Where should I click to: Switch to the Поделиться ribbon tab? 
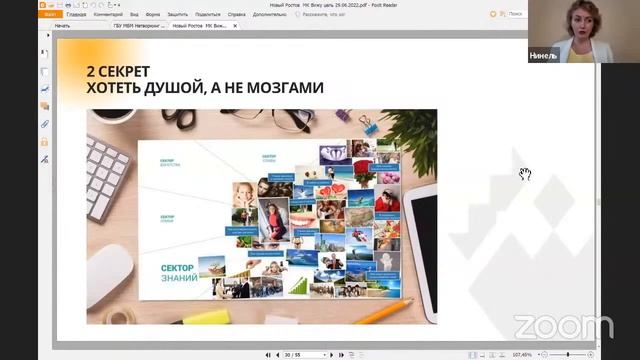pyautogui.click(x=208, y=14)
